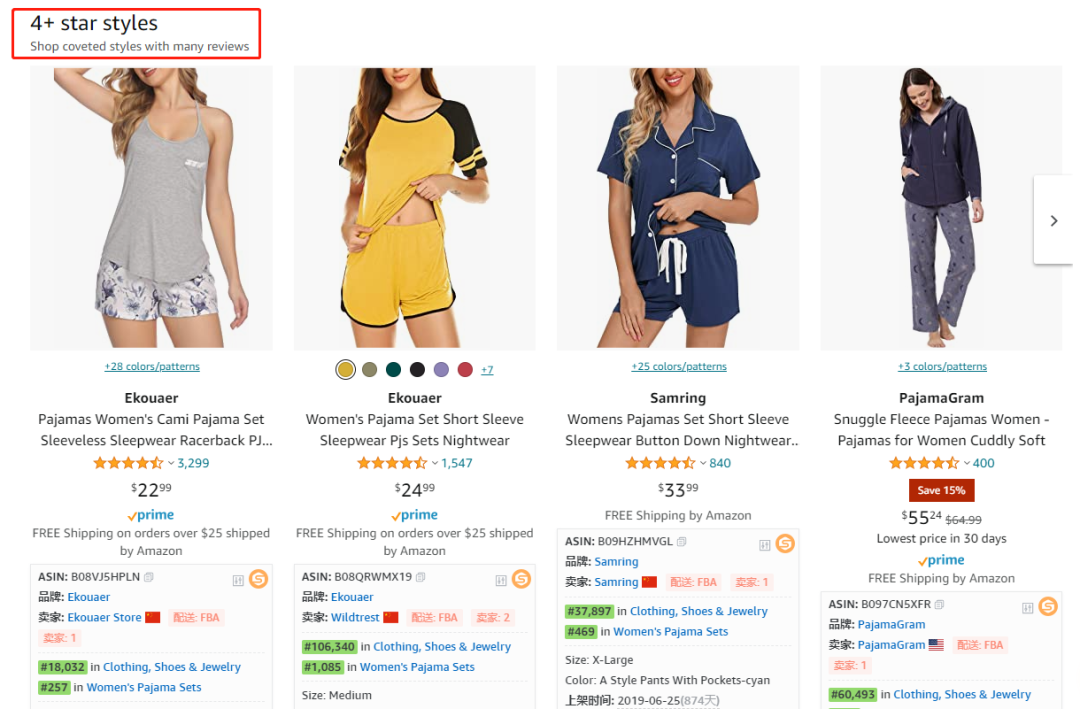Open 1,547 reviews link

point(457,463)
